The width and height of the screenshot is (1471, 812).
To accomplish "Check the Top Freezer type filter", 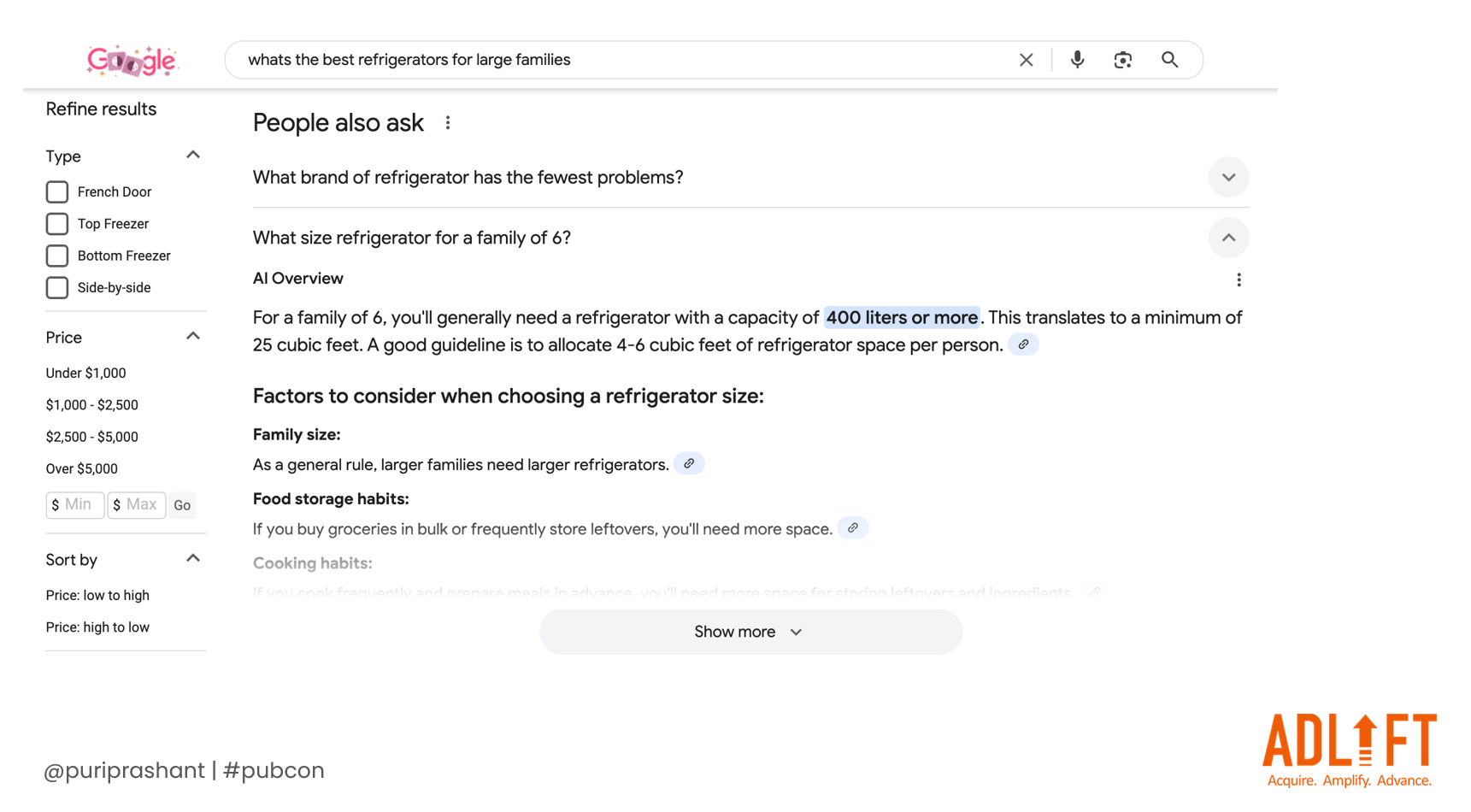I will point(57,224).
